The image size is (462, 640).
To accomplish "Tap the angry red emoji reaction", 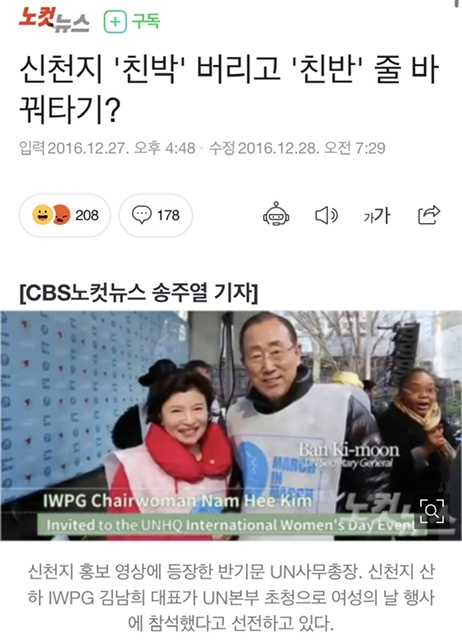I will [x=61, y=215].
